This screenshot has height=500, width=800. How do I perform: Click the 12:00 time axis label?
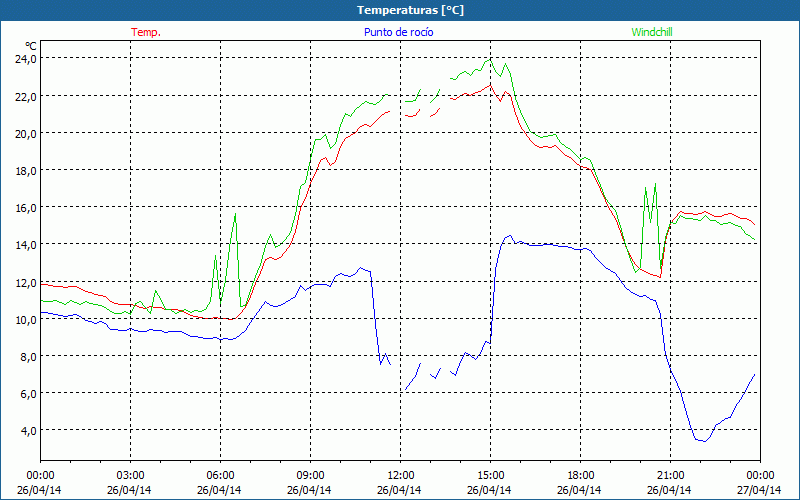click(x=401, y=476)
